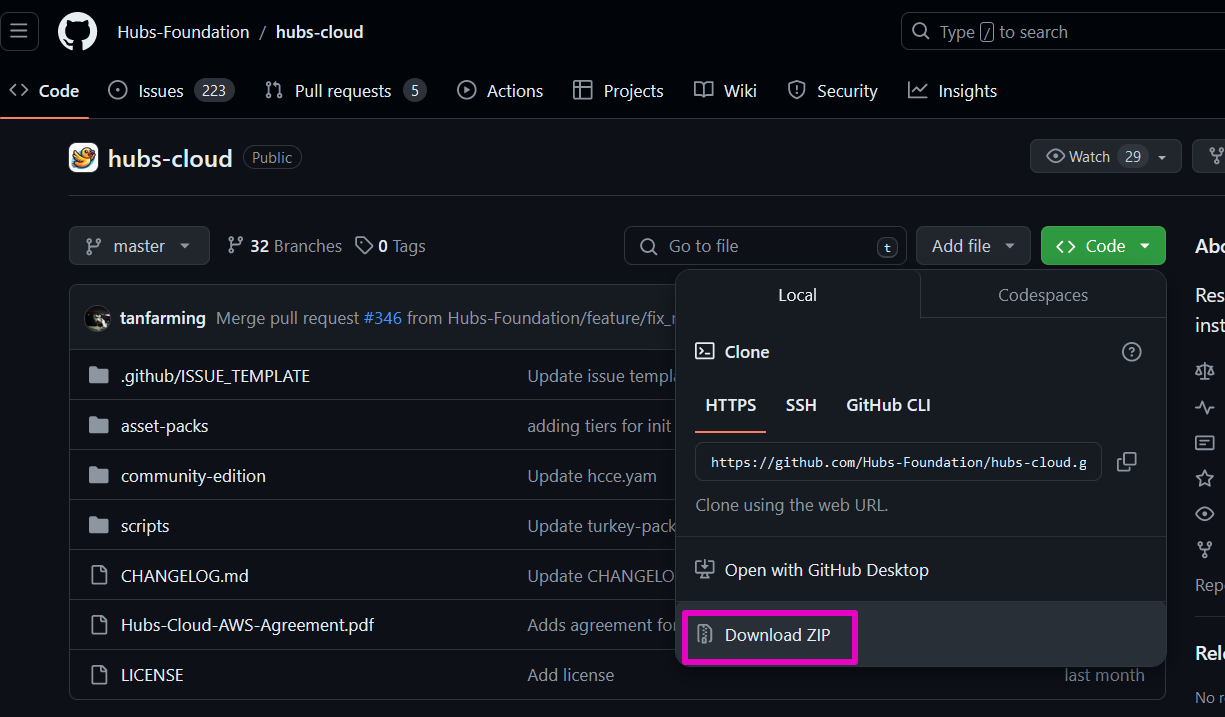The width and height of the screenshot is (1225, 717).
Task: Open the Security tab
Action: [x=832, y=91]
